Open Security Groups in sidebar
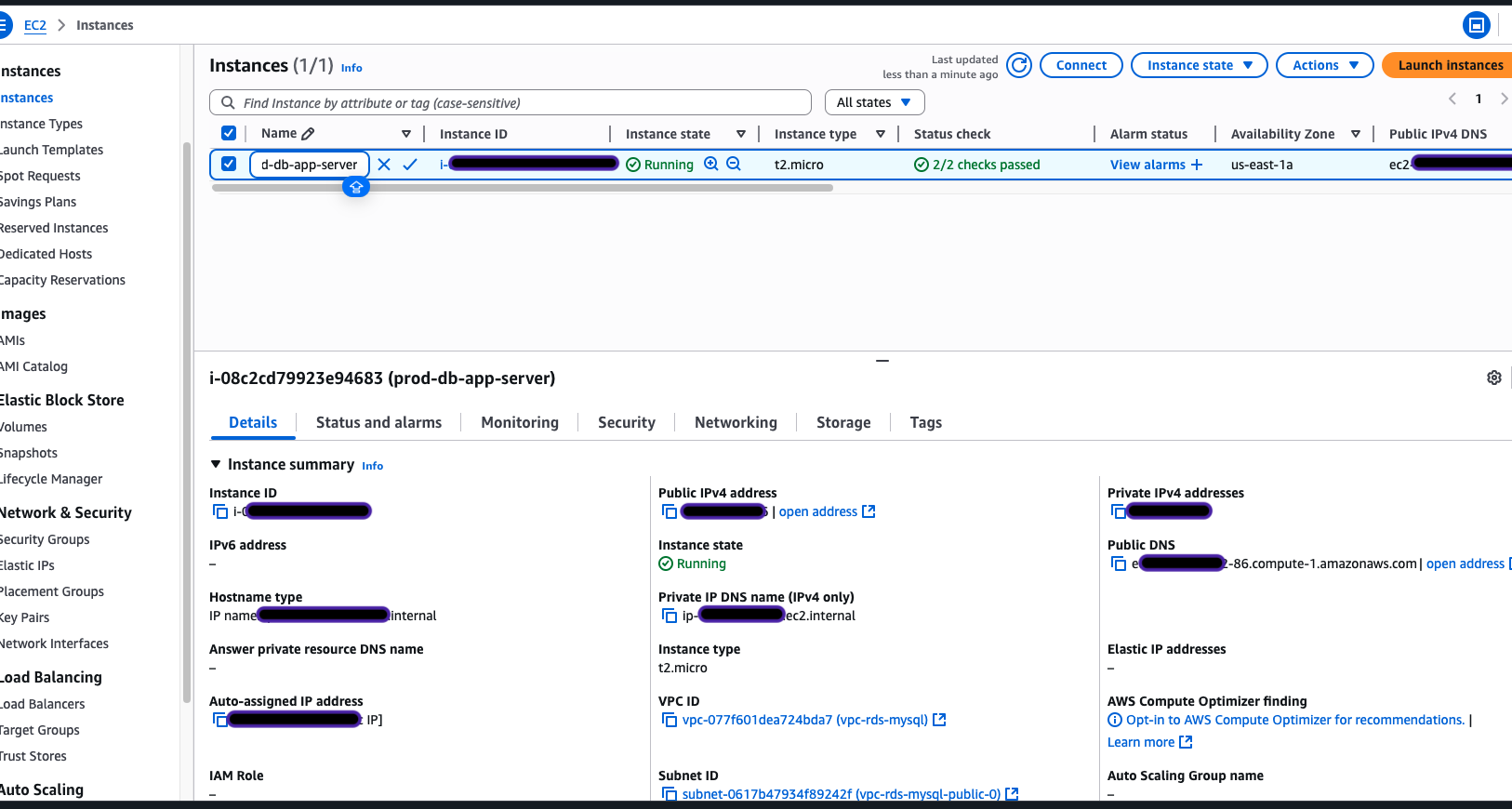Image resolution: width=1512 pixels, height=809 pixels. (x=45, y=539)
